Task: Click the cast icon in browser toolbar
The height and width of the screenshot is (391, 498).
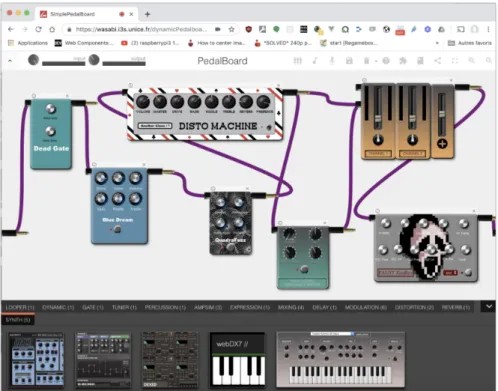Action: click(460, 29)
